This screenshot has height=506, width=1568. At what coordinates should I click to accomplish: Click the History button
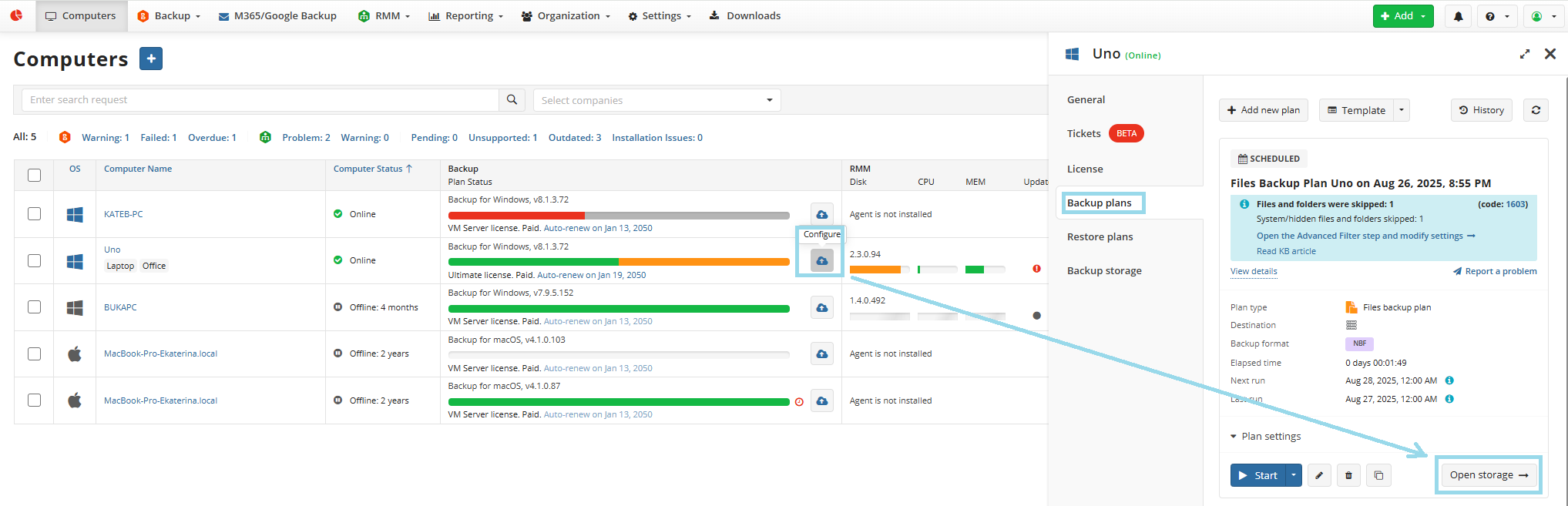tap(1482, 110)
